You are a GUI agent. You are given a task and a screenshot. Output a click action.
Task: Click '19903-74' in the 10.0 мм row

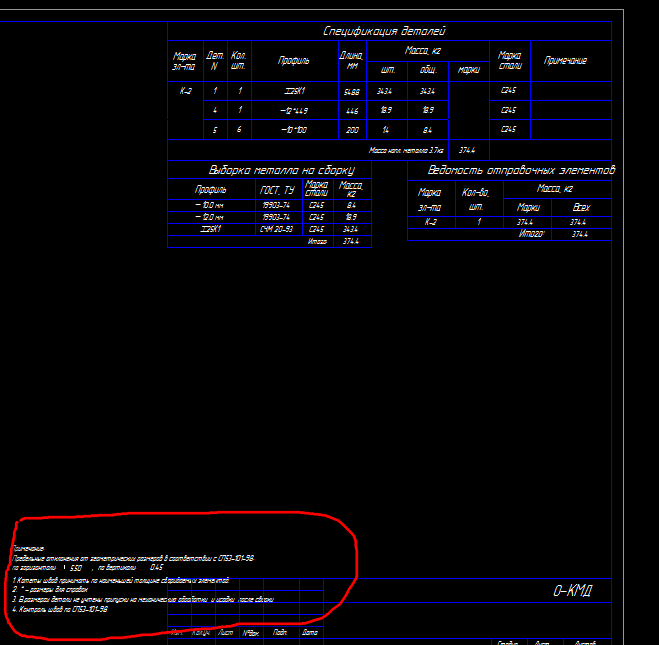coord(276,205)
